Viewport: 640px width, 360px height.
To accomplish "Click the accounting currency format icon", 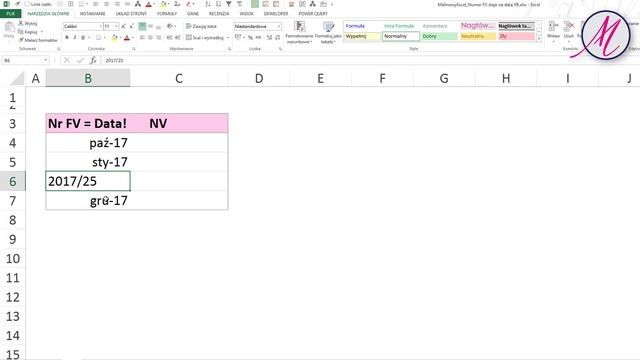I will click(x=238, y=38).
